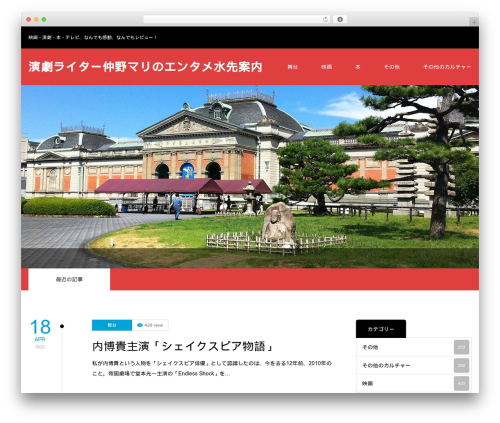
Task: Click the browser address bar
Action: (236, 19)
